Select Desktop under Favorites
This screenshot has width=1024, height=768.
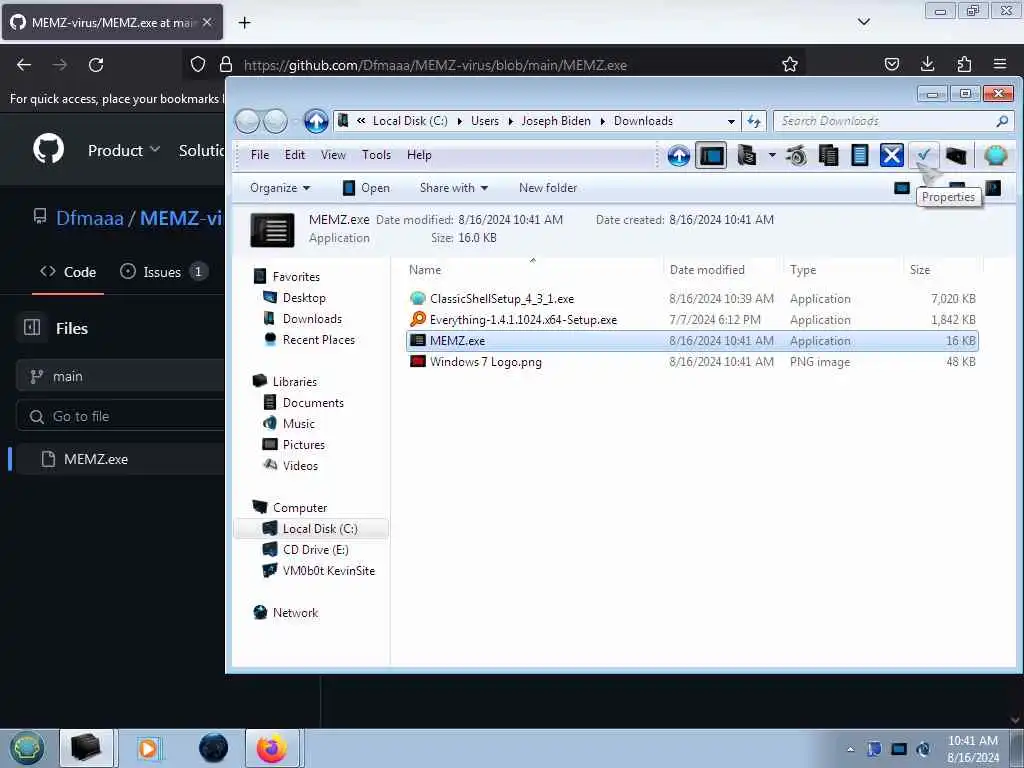click(304, 298)
